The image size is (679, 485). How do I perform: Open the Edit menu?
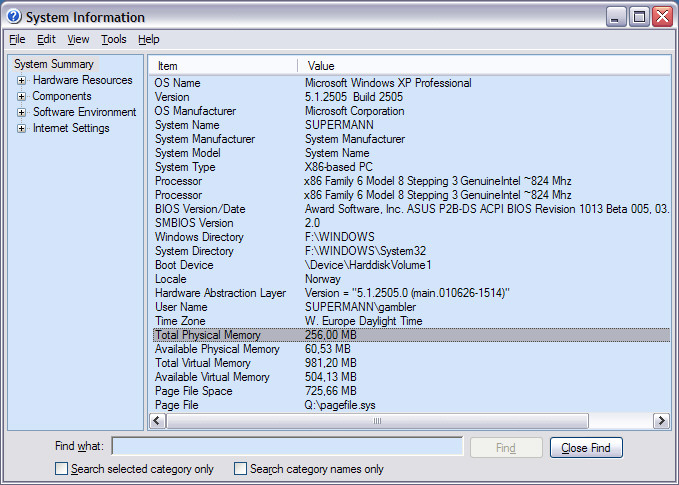[46, 39]
